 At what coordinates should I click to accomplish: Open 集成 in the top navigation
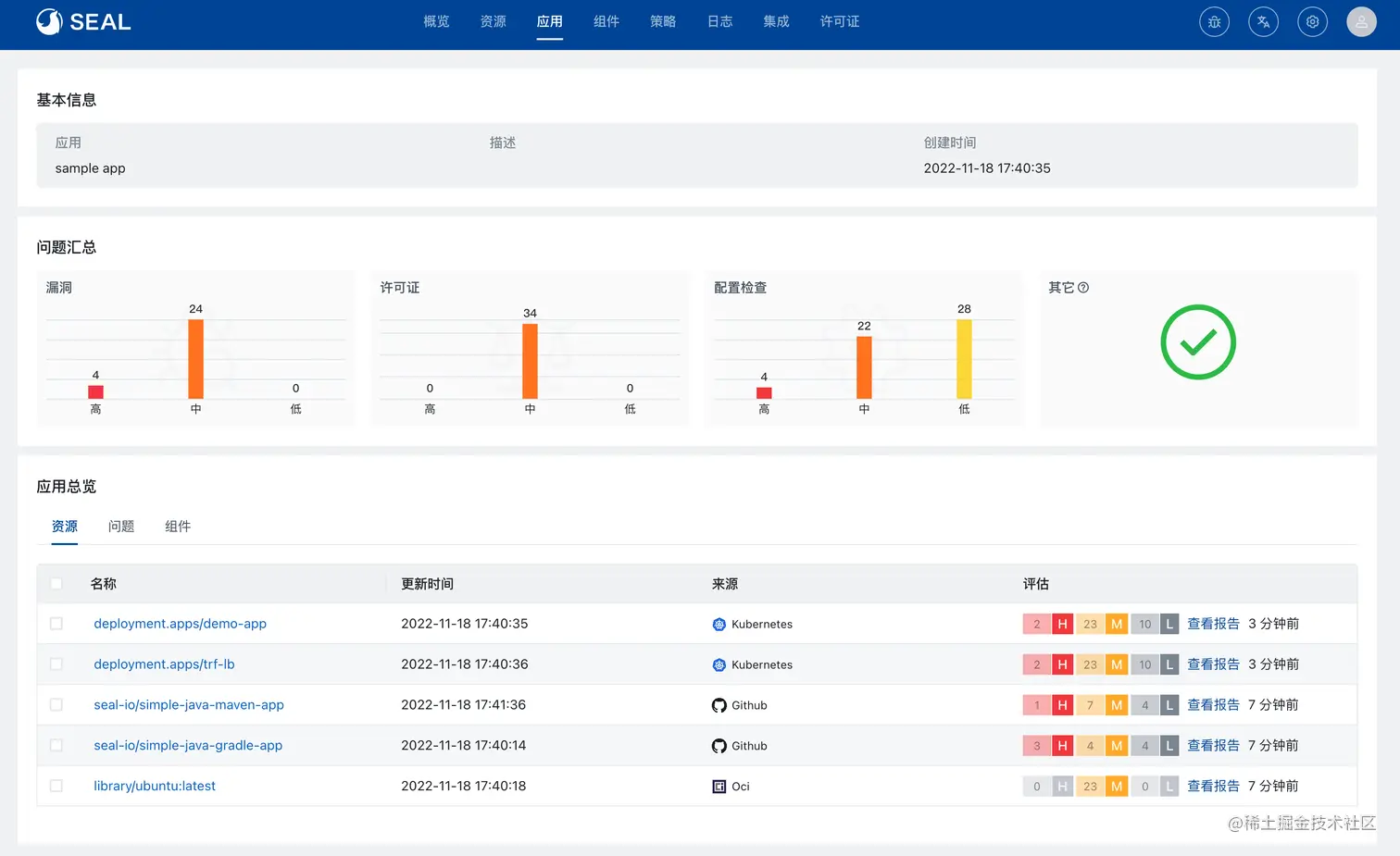pos(776,21)
